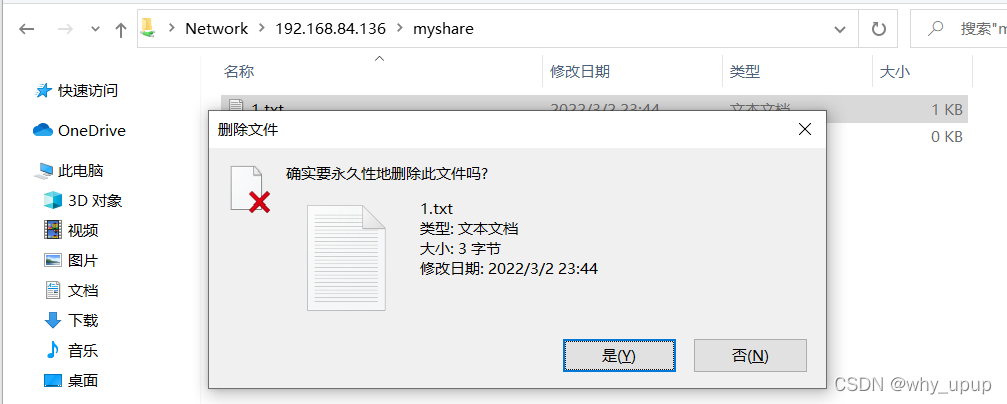
Task: Close the 删除文件 dialog
Action: [x=805, y=130]
